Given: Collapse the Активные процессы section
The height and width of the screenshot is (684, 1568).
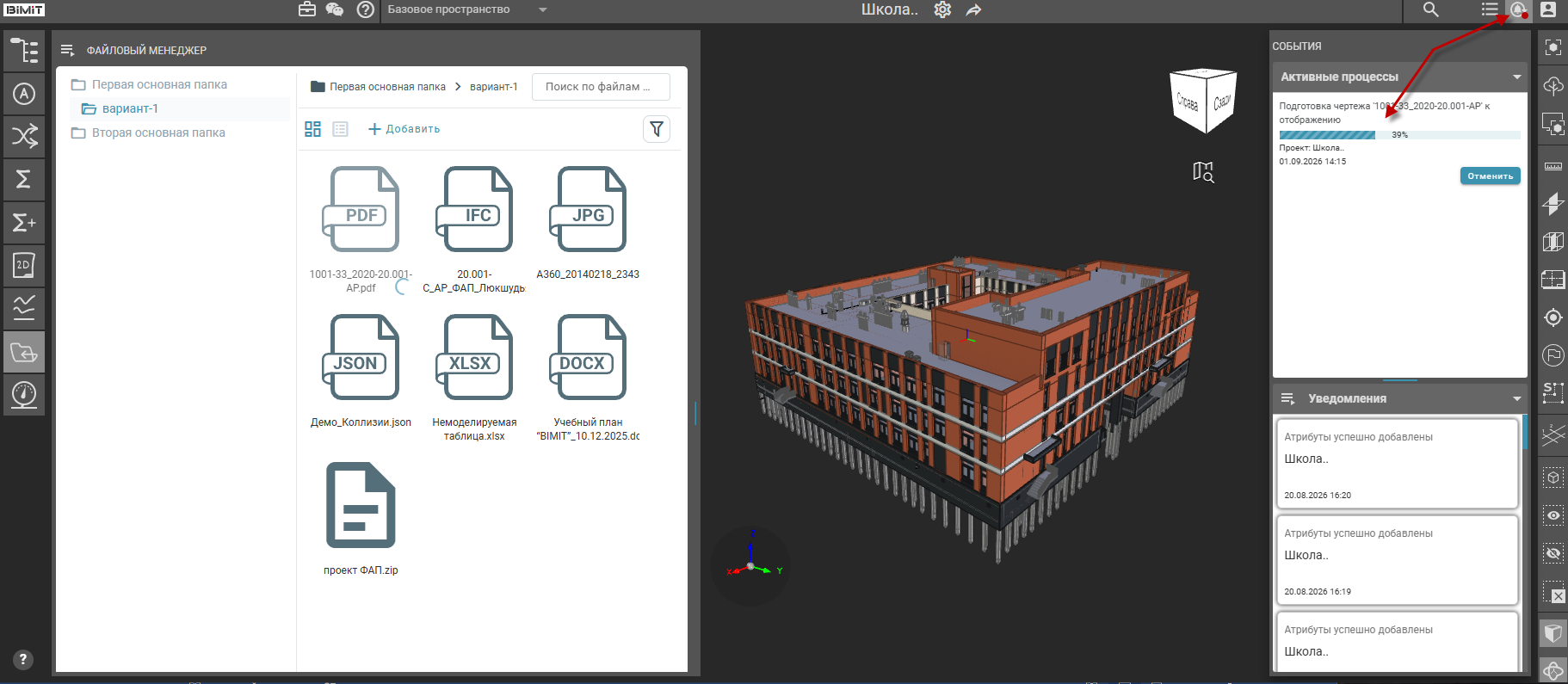Looking at the screenshot, I should [1516, 77].
